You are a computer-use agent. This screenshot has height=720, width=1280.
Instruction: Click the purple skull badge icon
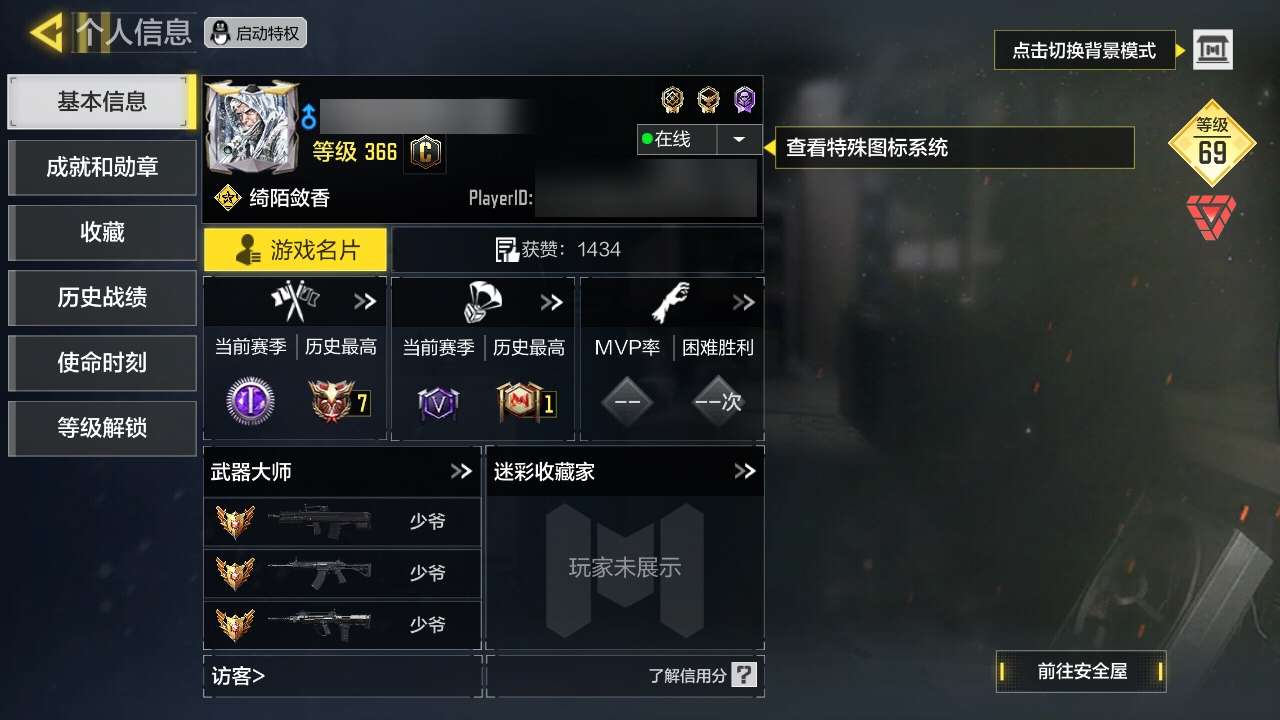coord(745,99)
